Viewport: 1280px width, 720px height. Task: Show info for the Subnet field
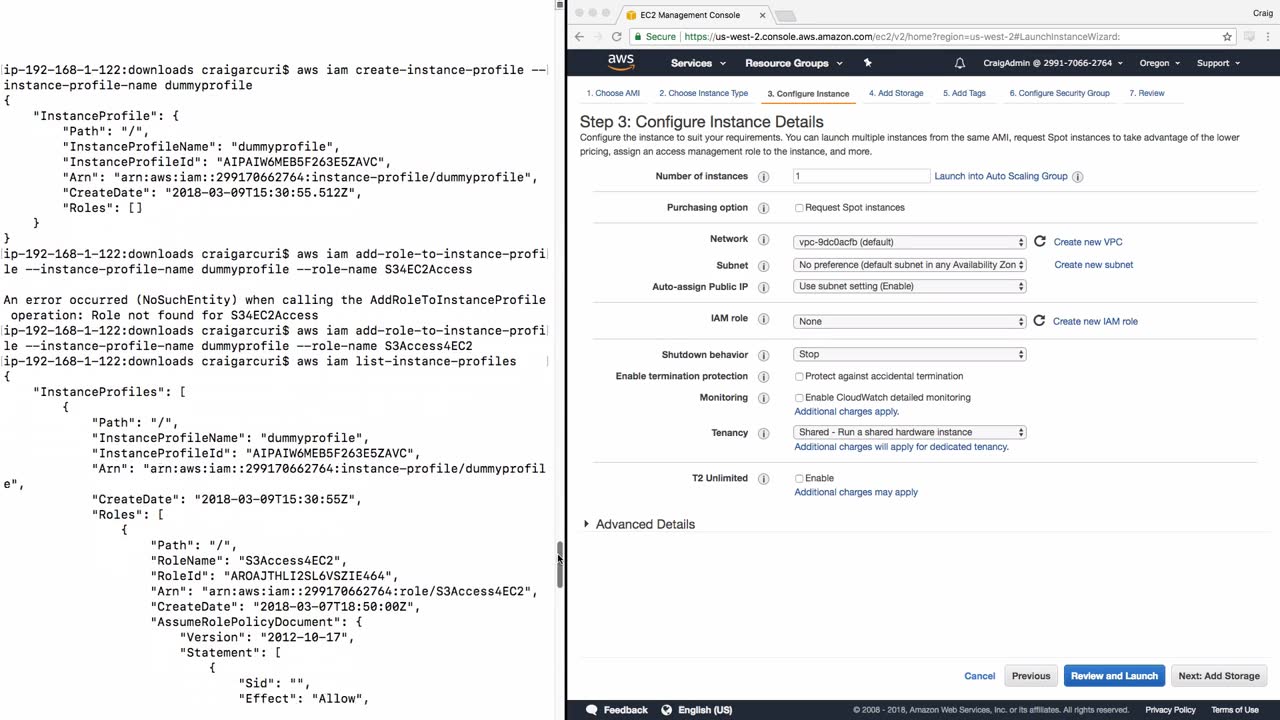[763, 266]
